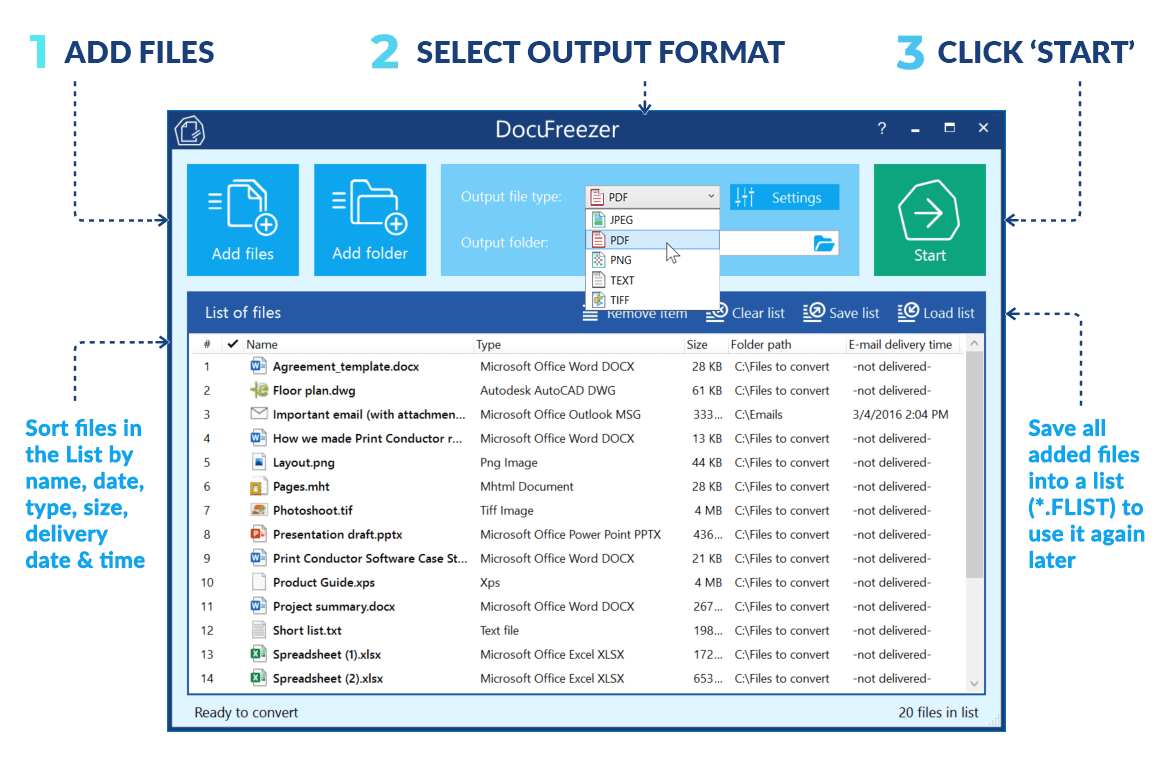Select the file name Floor plan.dwg

point(313,390)
